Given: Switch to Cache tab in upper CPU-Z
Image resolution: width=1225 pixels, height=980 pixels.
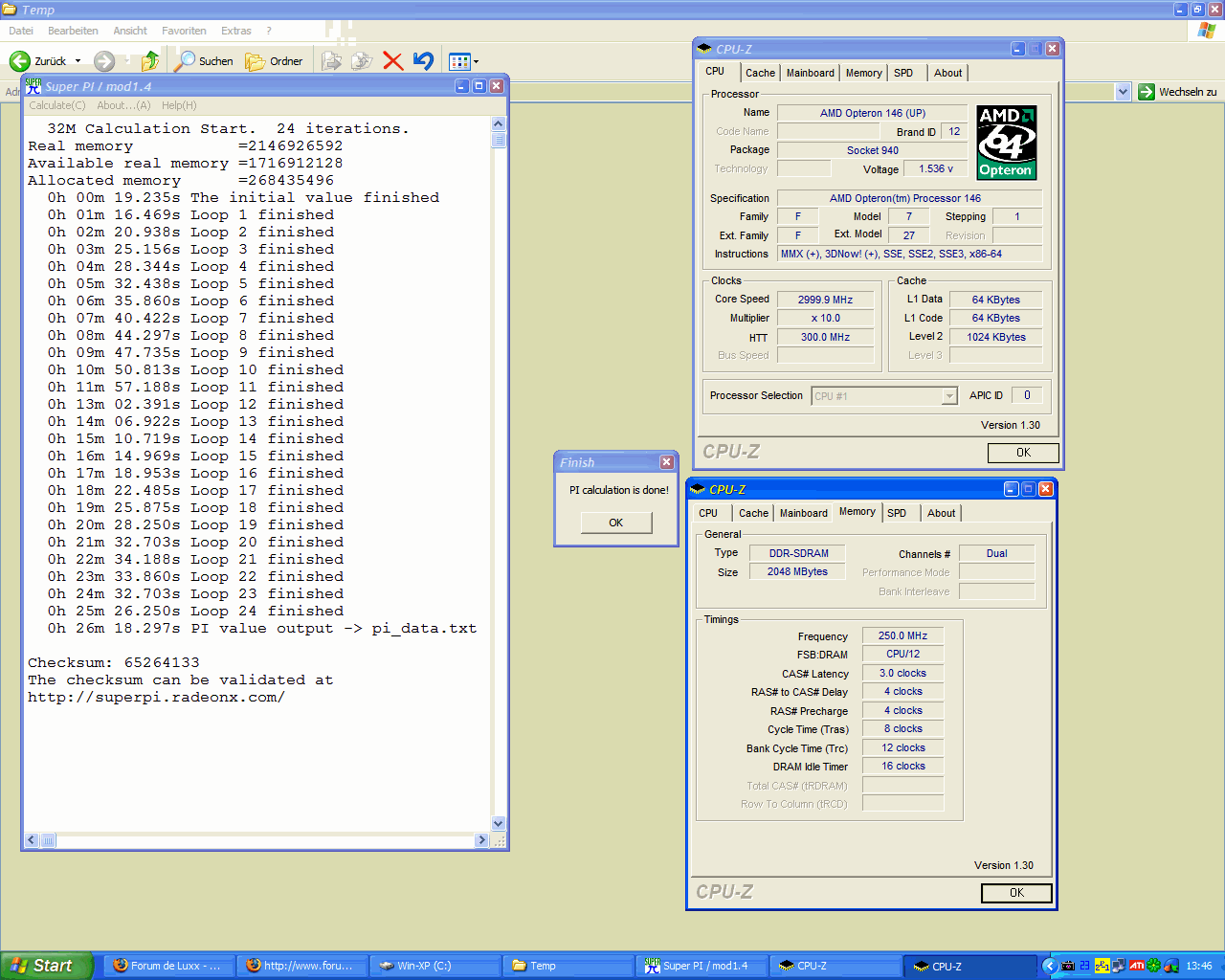Looking at the screenshot, I should click(760, 73).
